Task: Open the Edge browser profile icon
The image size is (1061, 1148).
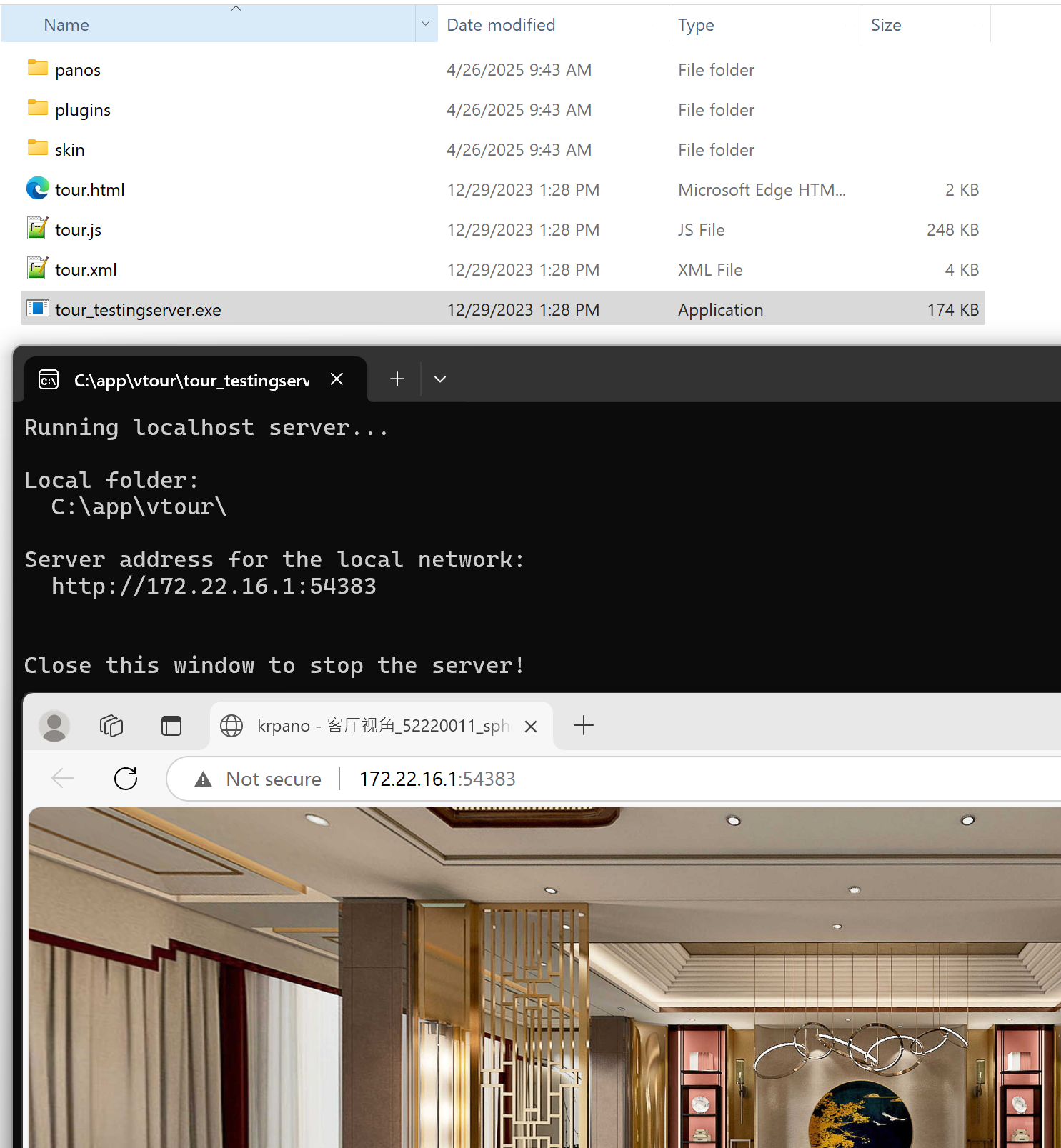Action: click(54, 726)
